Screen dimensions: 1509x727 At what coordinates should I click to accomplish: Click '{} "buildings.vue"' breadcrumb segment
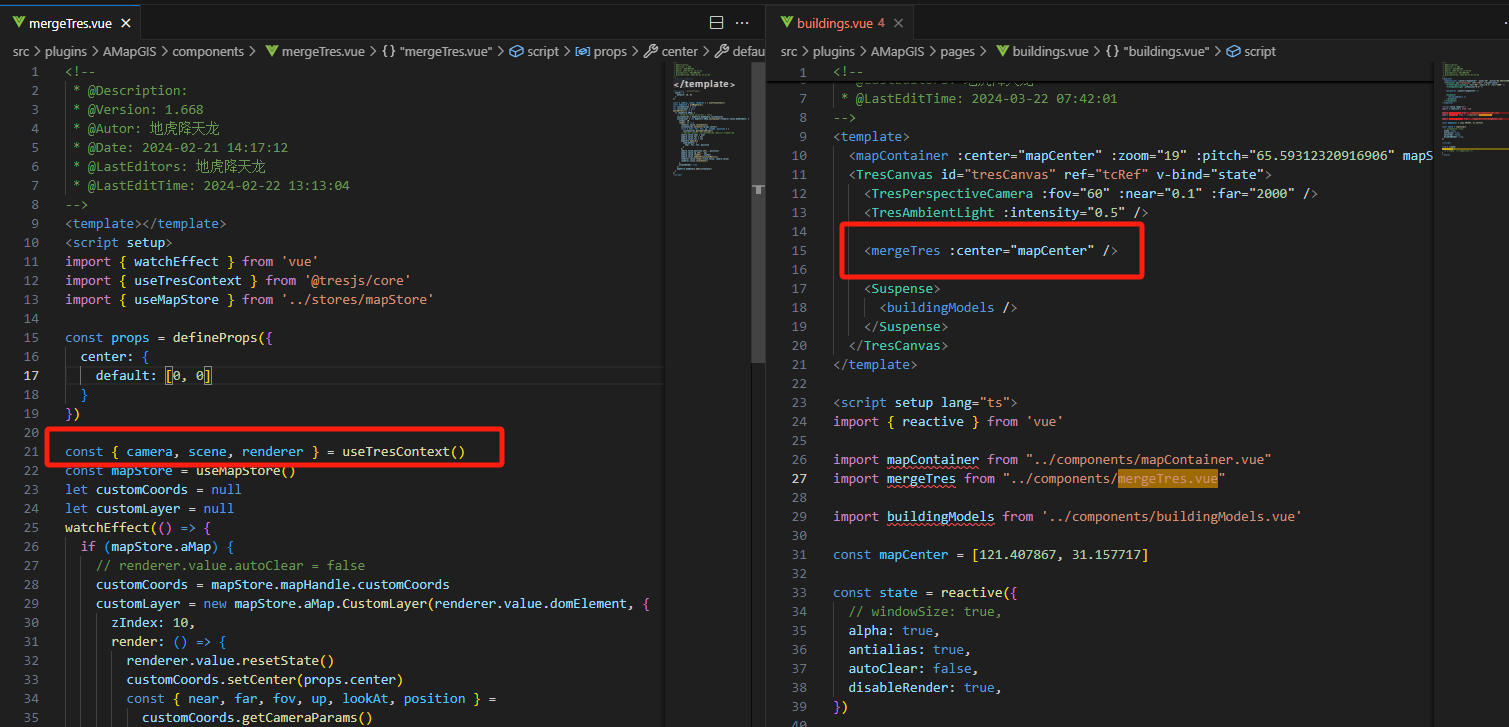tap(1157, 51)
